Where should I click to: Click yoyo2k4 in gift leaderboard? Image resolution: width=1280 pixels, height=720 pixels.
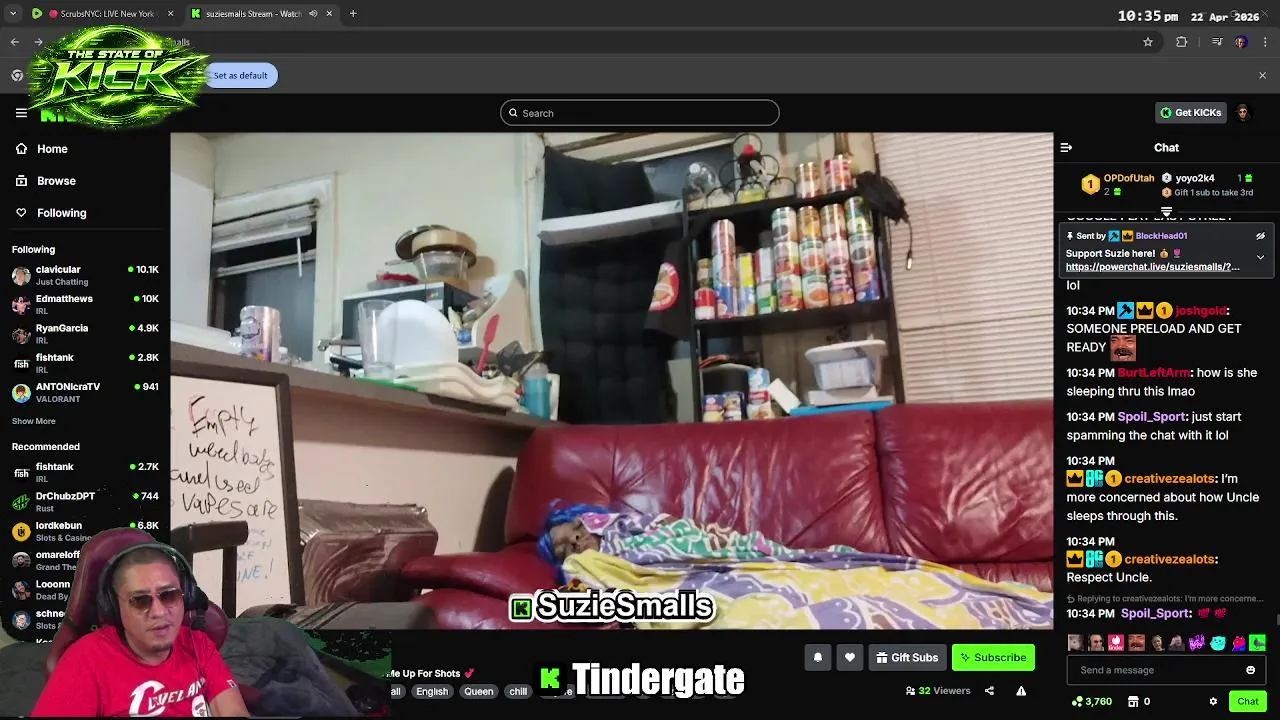point(1195,178)
